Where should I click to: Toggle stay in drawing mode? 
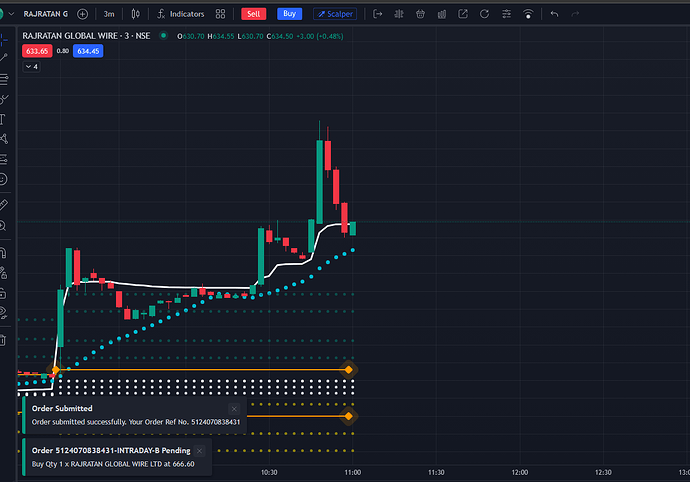[4, 273]
